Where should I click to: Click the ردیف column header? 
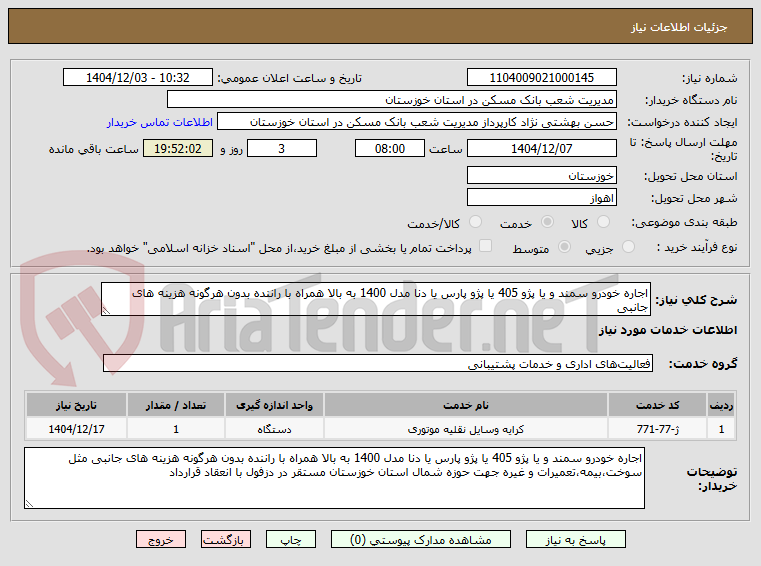(x=721, y=405)
